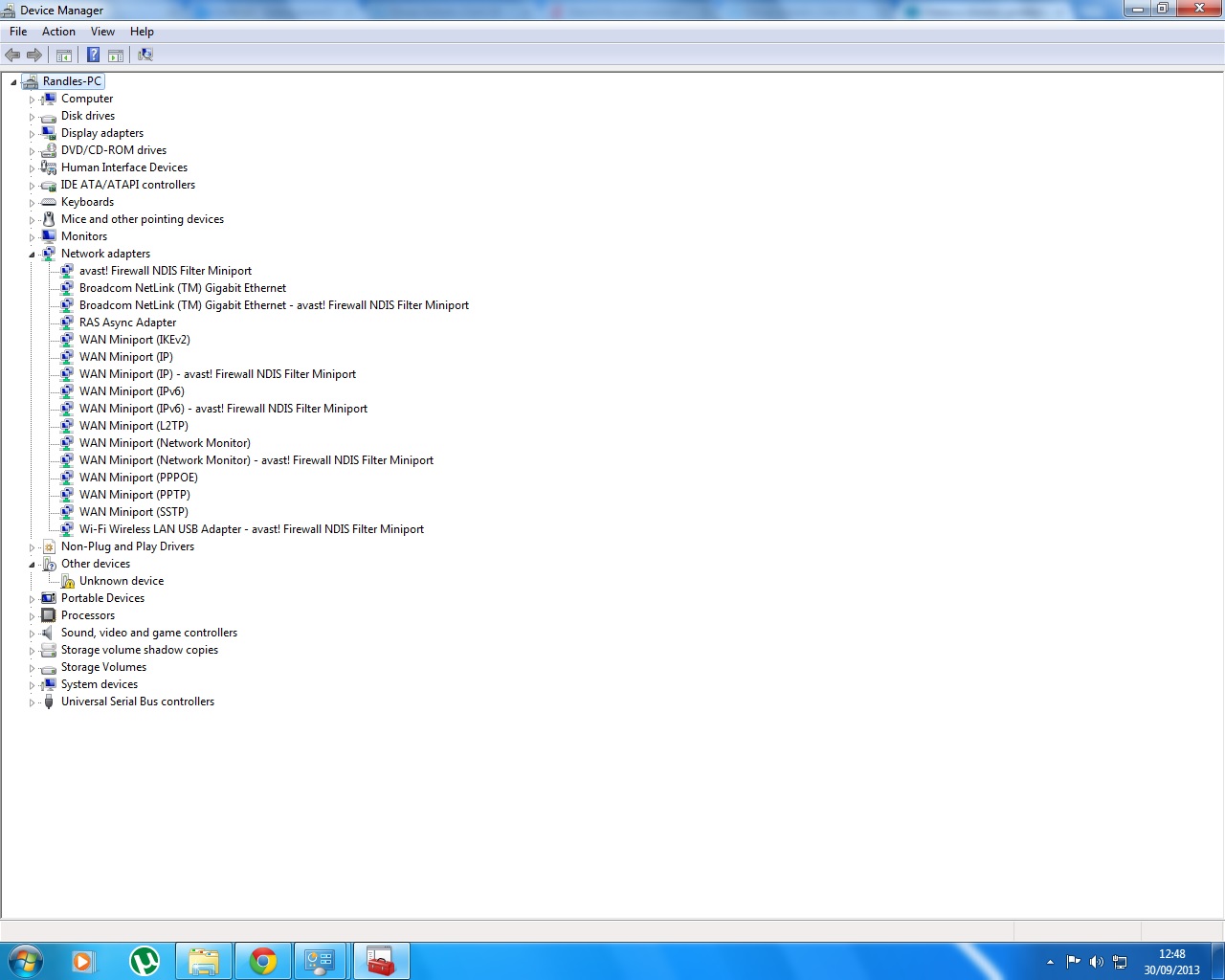Click the Show/Hide Console Tree toolbar icon

pos(64,55)
